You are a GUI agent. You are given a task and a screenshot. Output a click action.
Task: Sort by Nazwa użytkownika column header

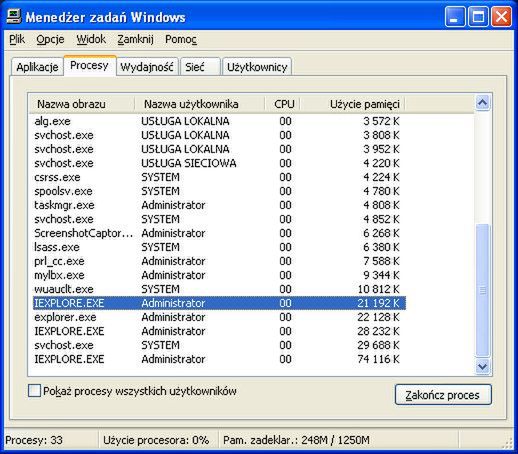200,104
